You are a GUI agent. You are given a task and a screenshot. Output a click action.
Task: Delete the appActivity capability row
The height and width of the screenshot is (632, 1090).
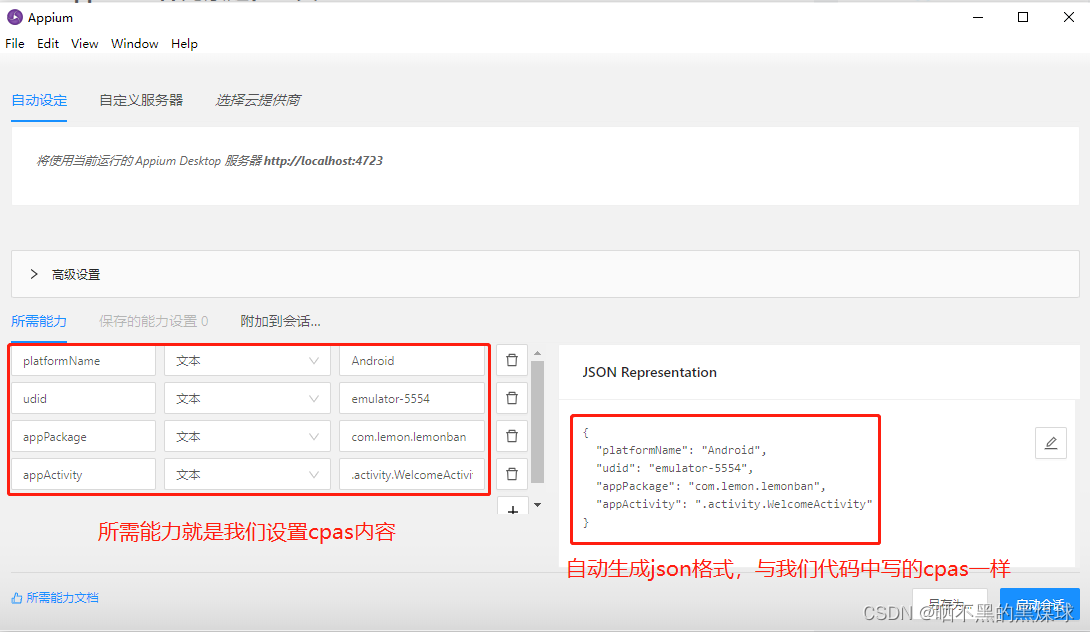click(512, 474)
